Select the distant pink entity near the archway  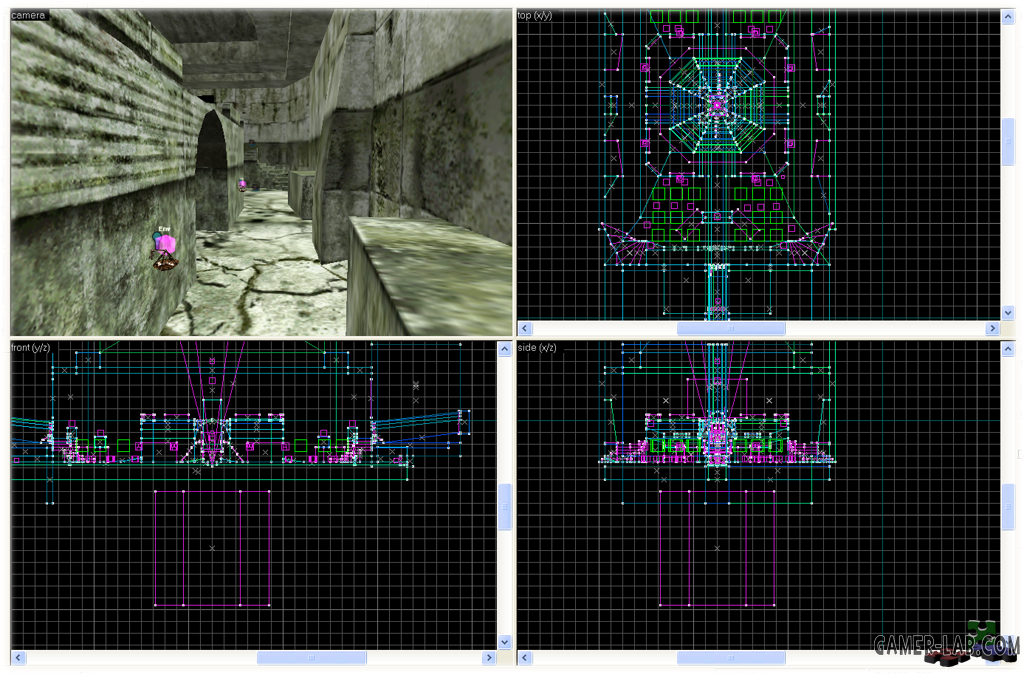point(242,185)
